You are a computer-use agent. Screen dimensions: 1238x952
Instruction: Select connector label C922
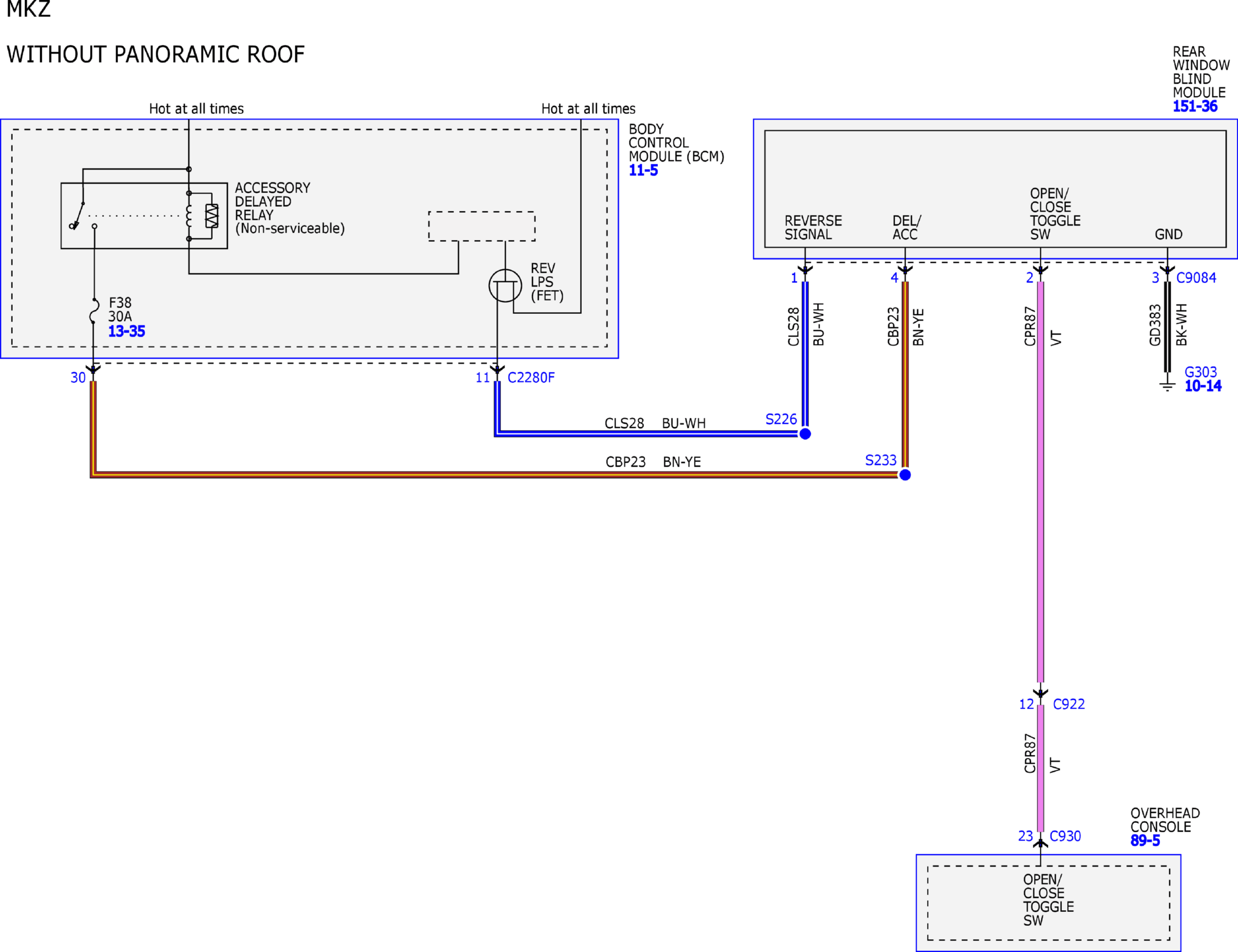click(x=1069, y=704)
